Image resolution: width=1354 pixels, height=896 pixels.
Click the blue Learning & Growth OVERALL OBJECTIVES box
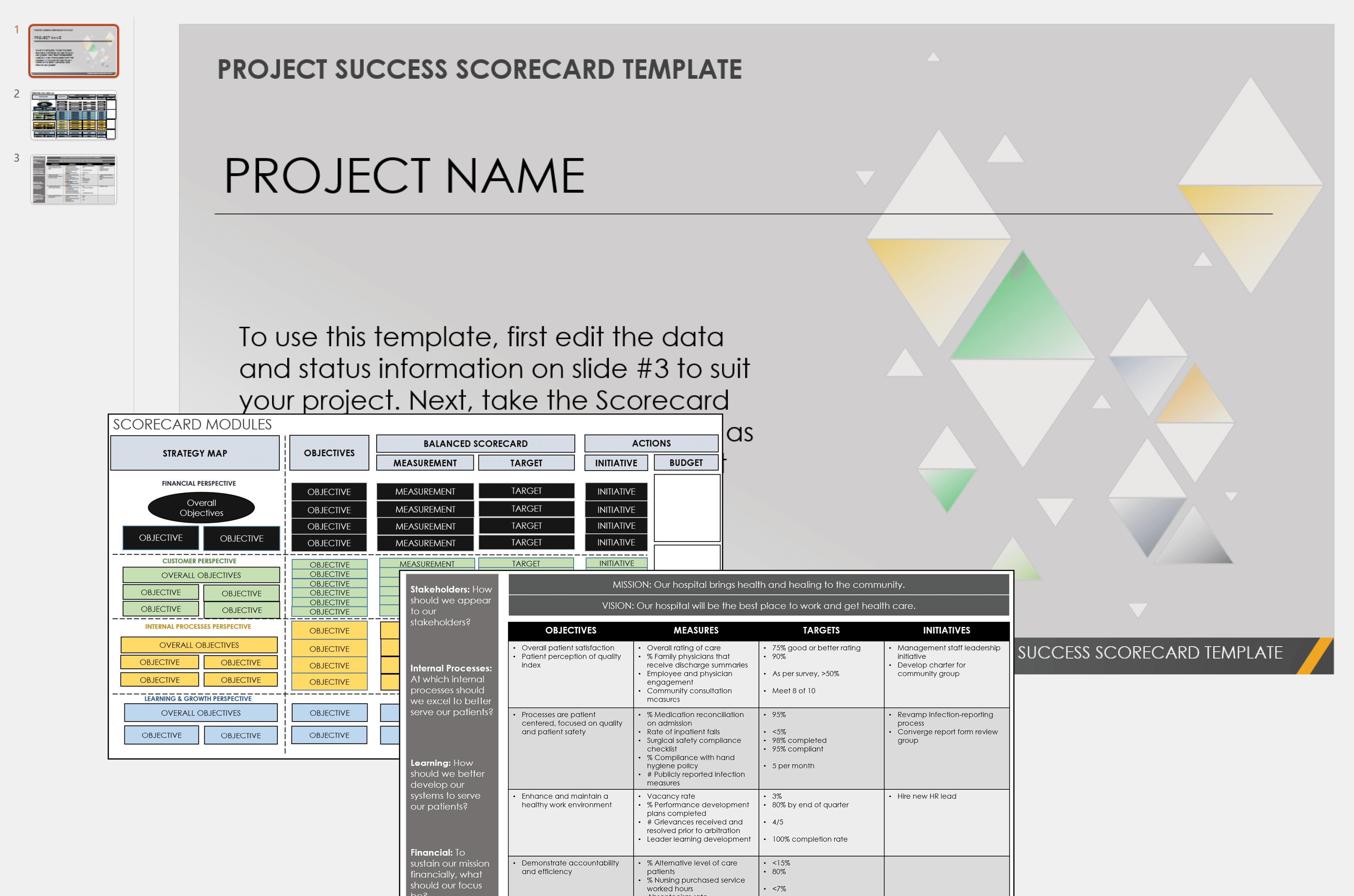201,713
